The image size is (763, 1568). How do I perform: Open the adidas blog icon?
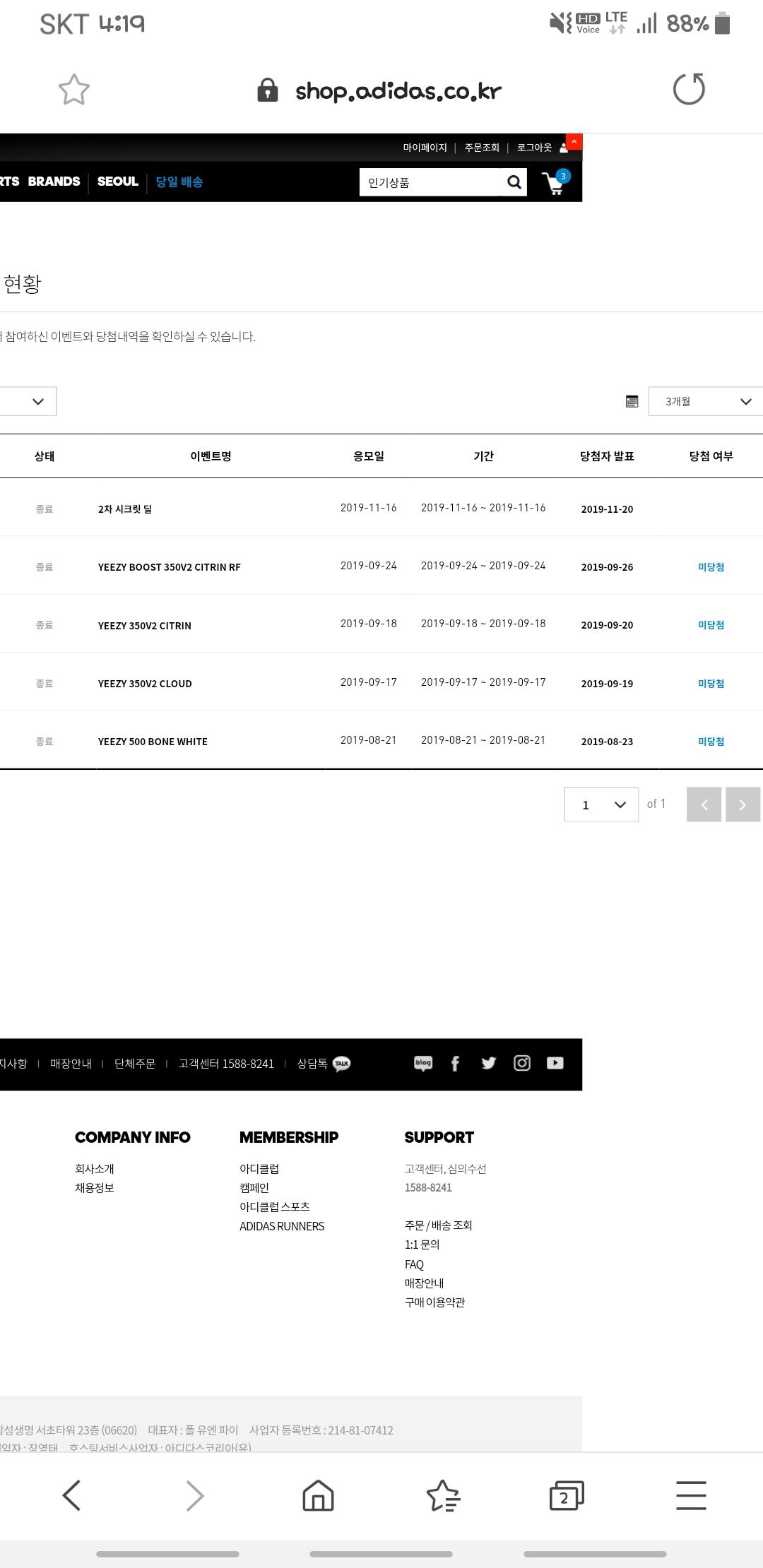[423, 1064]
